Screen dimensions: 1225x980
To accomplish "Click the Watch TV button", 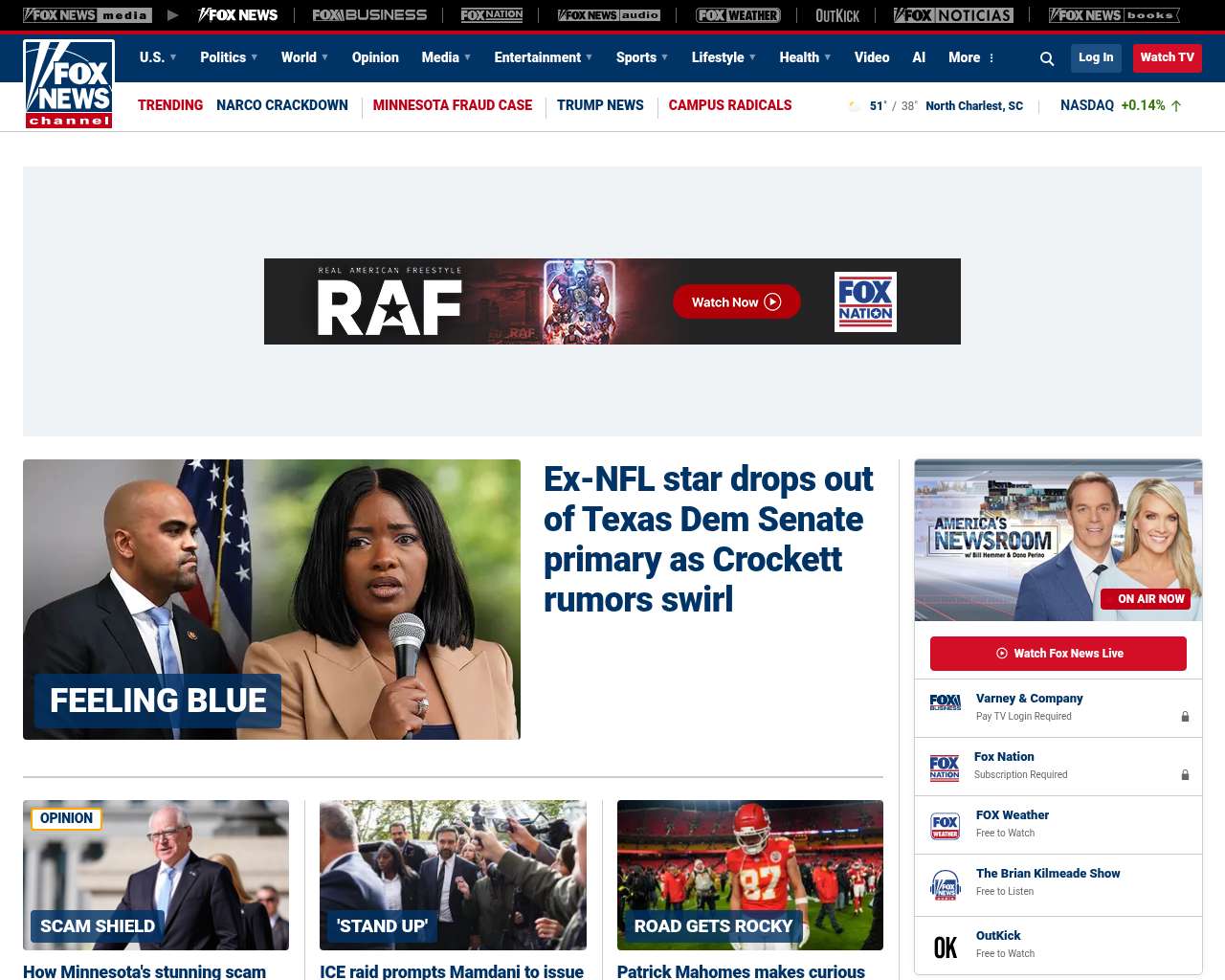I will (1168, 57).
